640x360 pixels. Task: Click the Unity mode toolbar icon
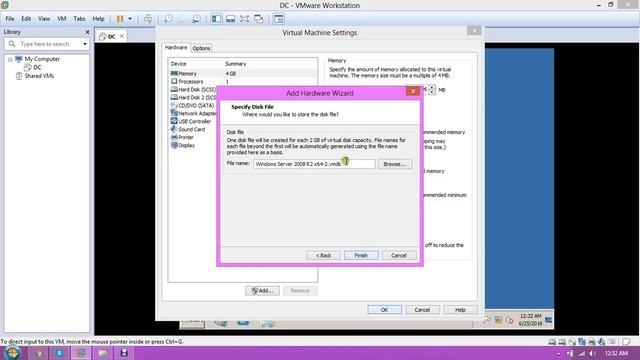[258, 19]
